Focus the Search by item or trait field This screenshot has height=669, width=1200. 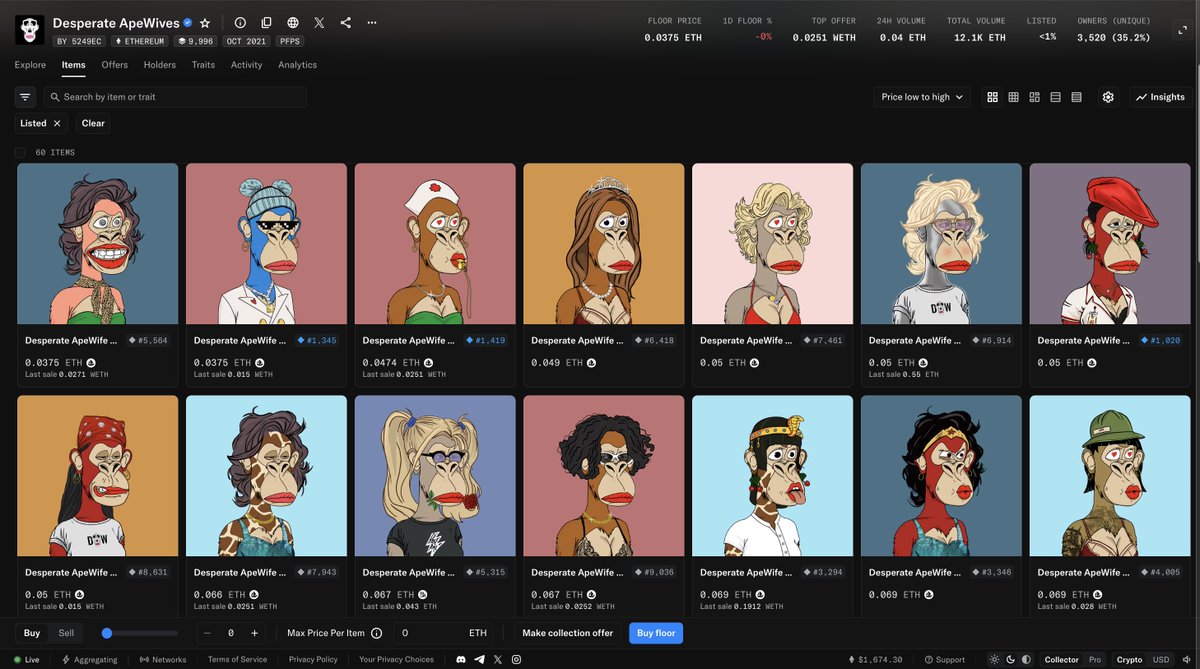pos(176,97)
